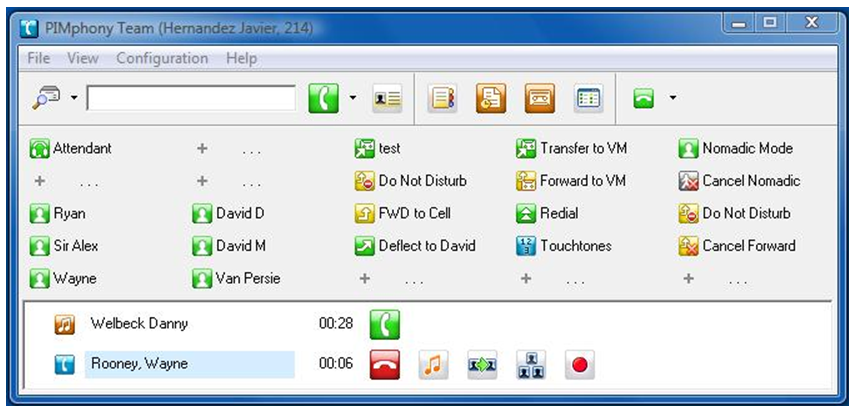Click the PIMphony title bar icon
Viewport: 849px width, 409px height.
[x=29, y=28]
